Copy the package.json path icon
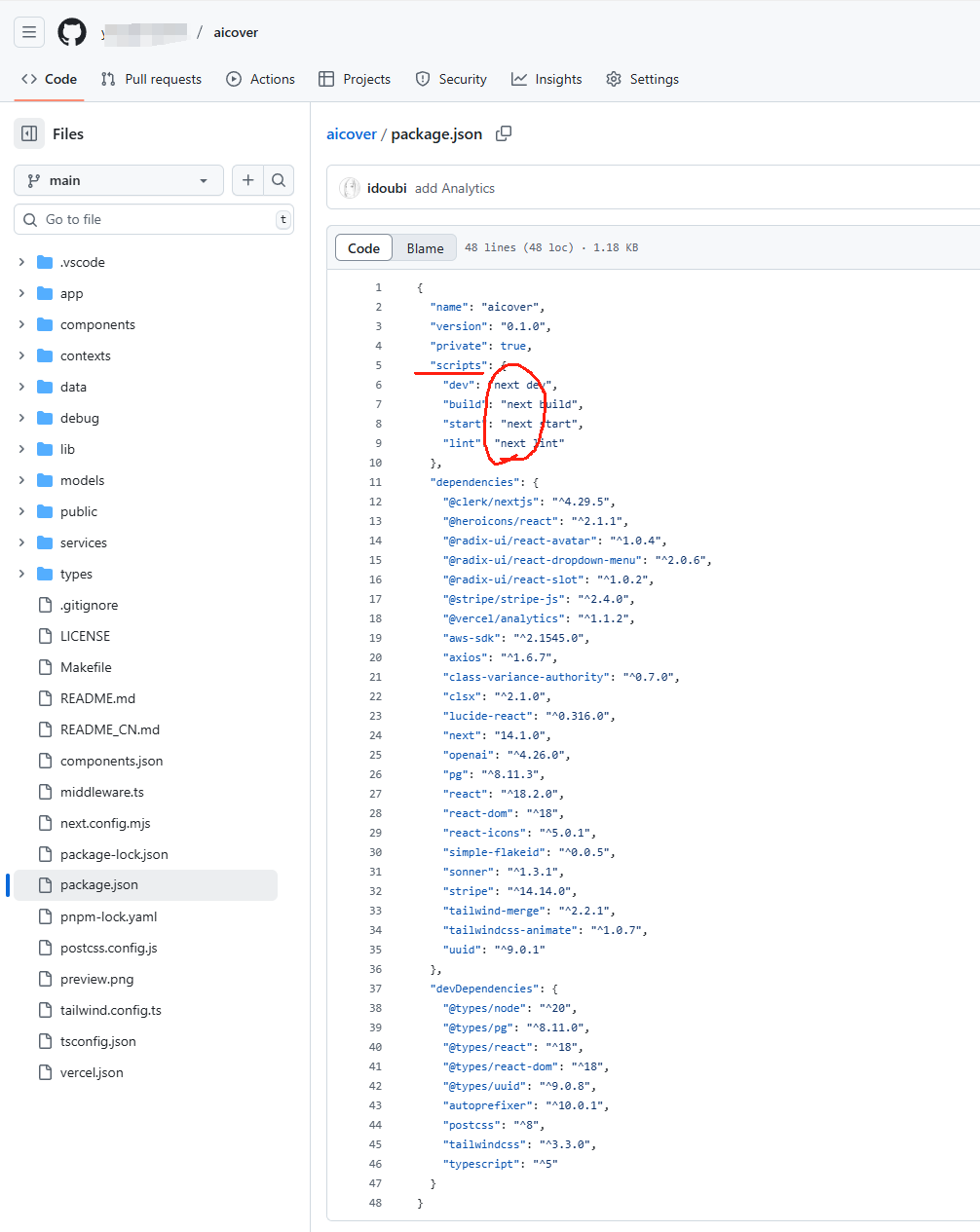 point(504,133)
